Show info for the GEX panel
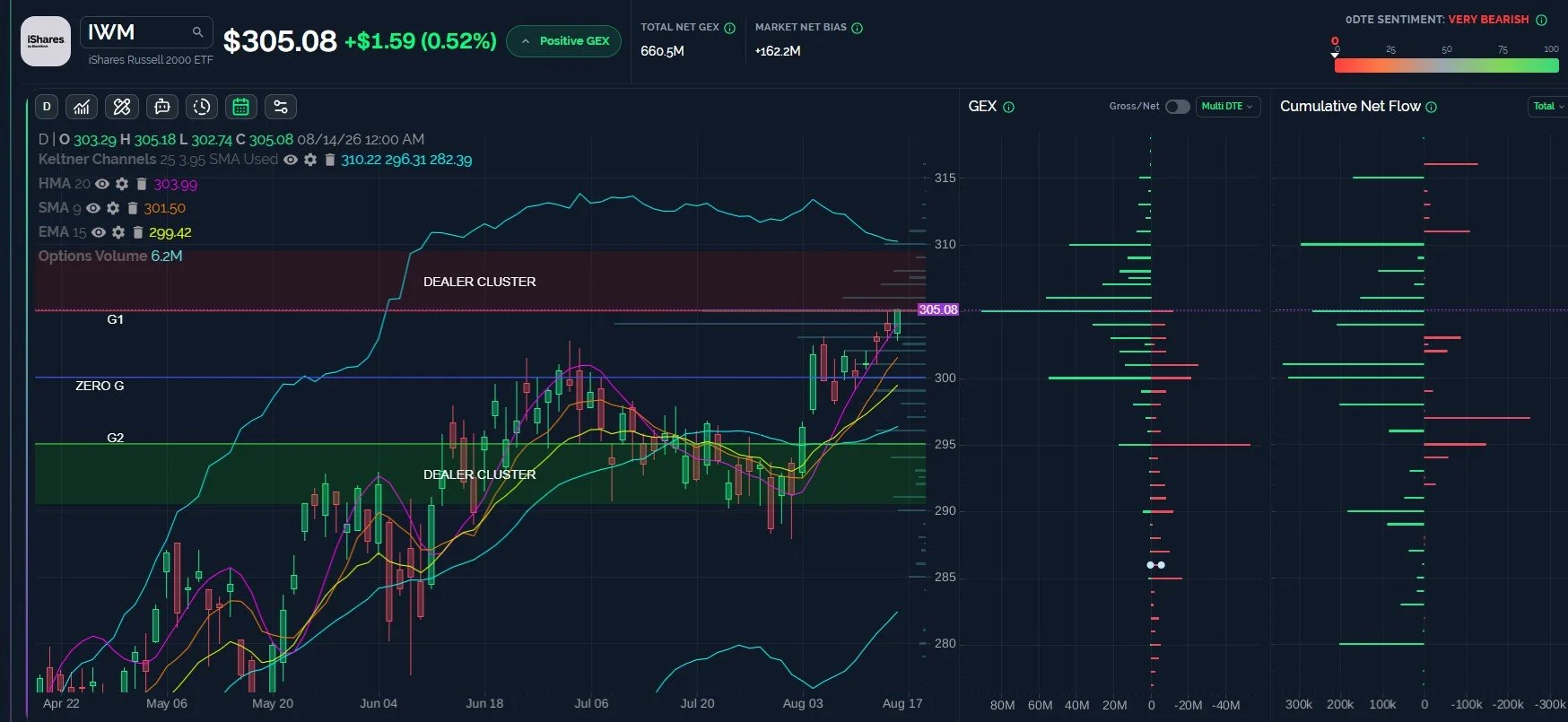This screenshot has width=1568, height=722. pyautogui.click(x=1008, y=107)
